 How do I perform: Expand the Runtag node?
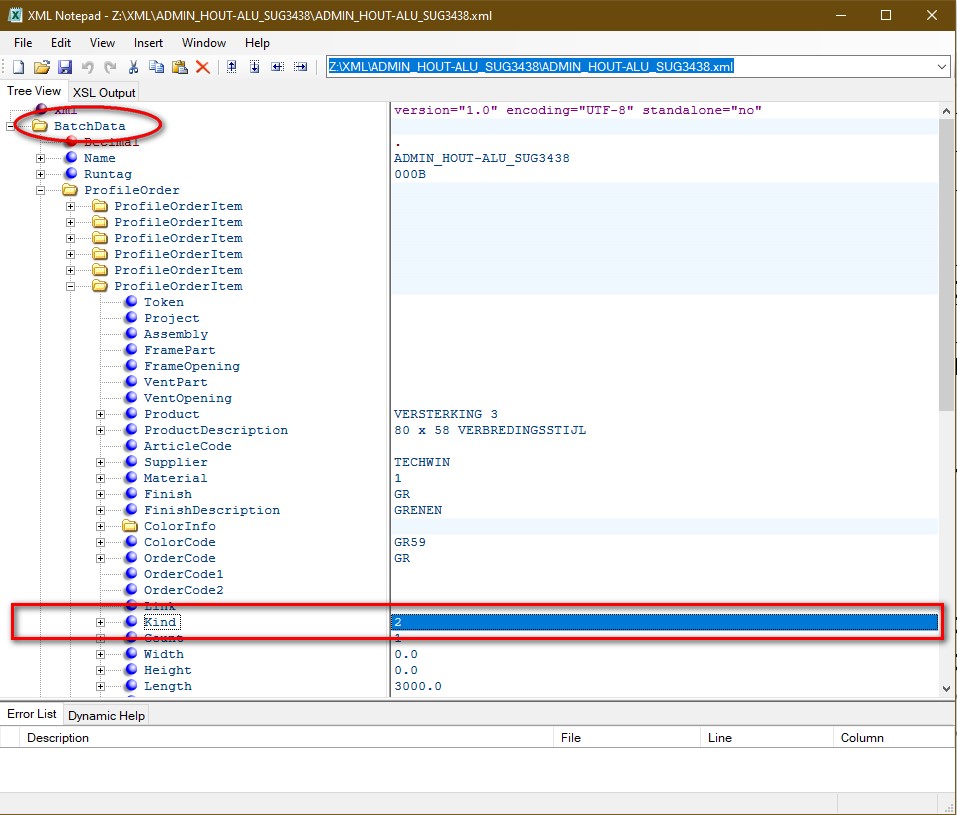(40, 174)
